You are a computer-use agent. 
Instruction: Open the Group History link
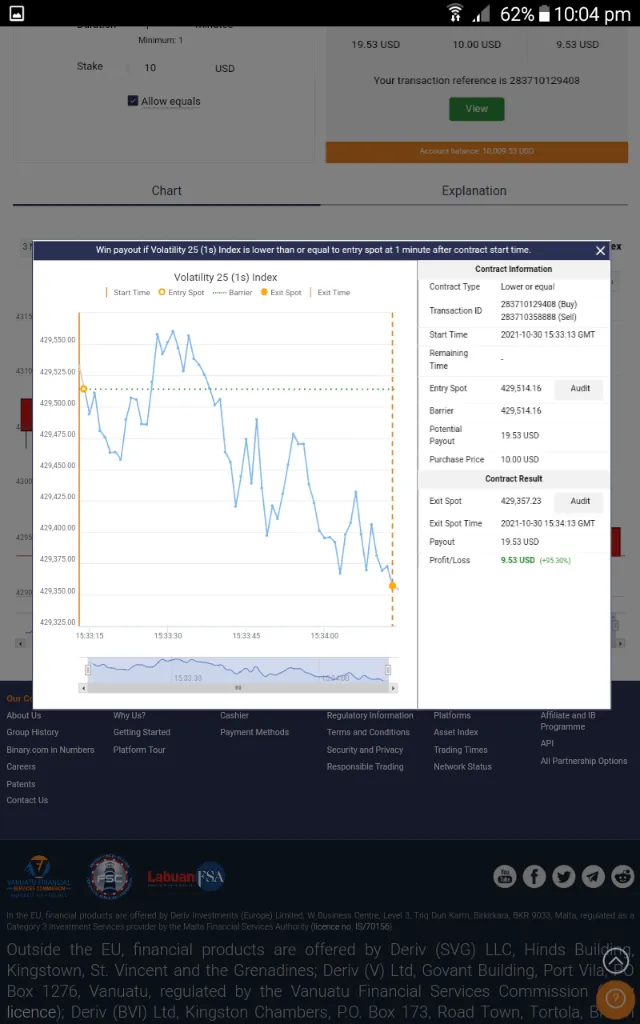click(33, 733)
